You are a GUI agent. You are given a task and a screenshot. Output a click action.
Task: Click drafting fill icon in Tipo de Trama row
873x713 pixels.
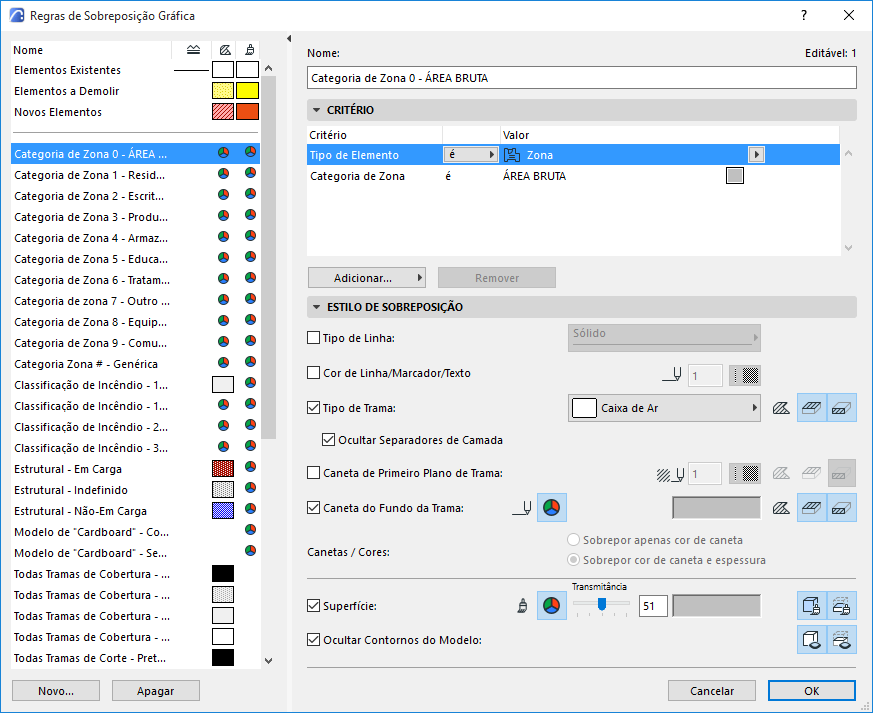pos(781,409)
